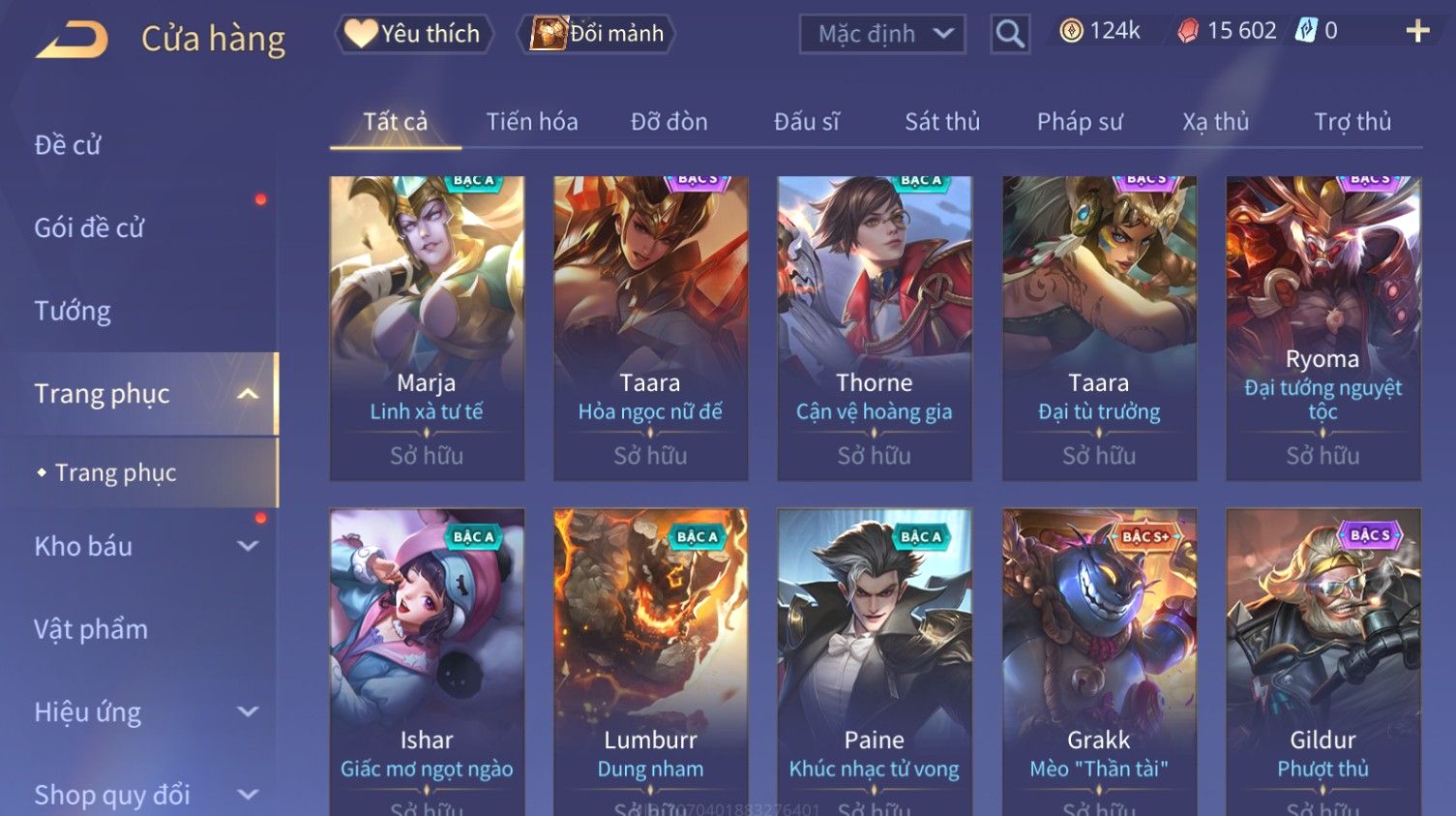Select Thorne Cận vệ hoàng gia skin card
Viewport: 1456px width, 816px height.
point(875,328)
